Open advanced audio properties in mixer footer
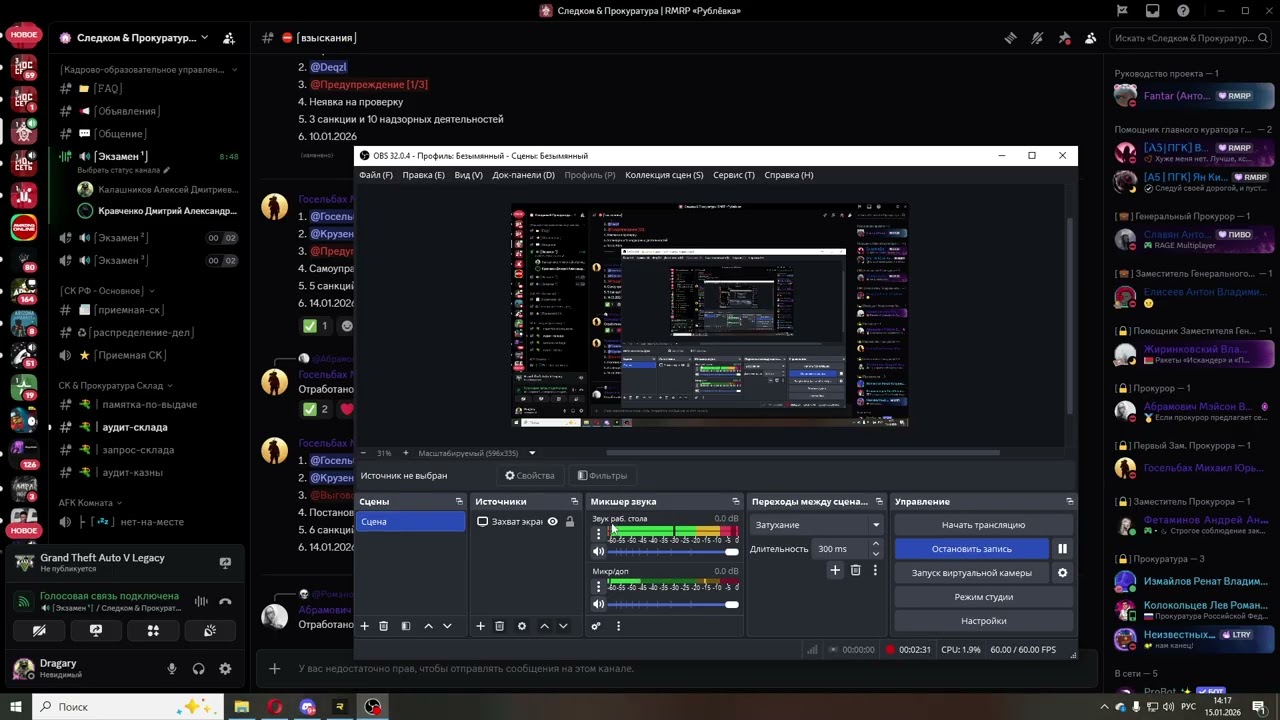1280x720 pixels. coord(596,626)
